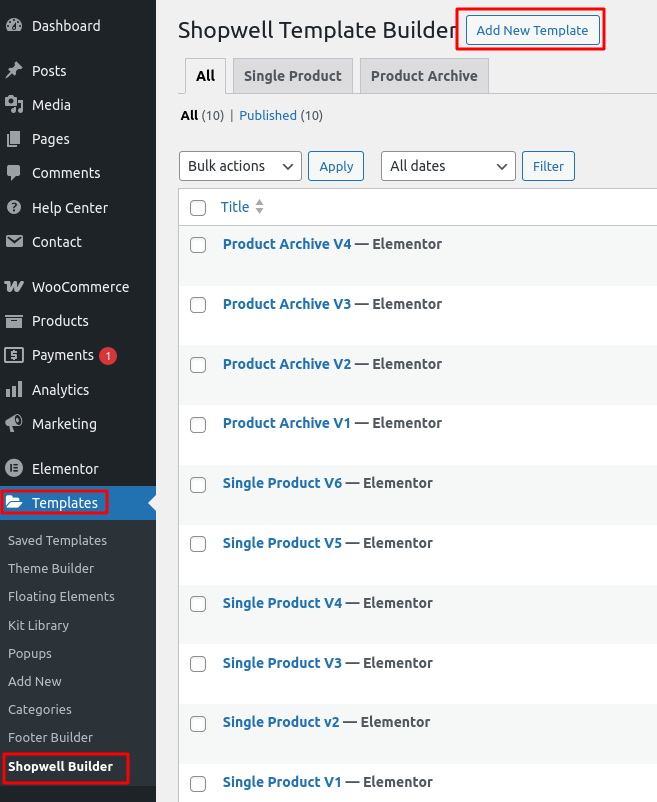
Task: Open the WooCommerce menu label
Action: [x=80, y=286]
